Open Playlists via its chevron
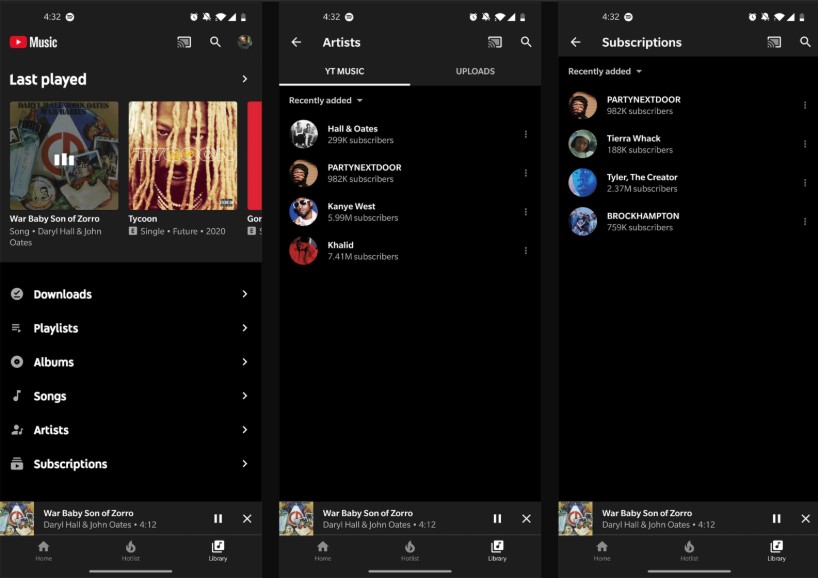This screenshot has width=818, height=578. (245, 328)
